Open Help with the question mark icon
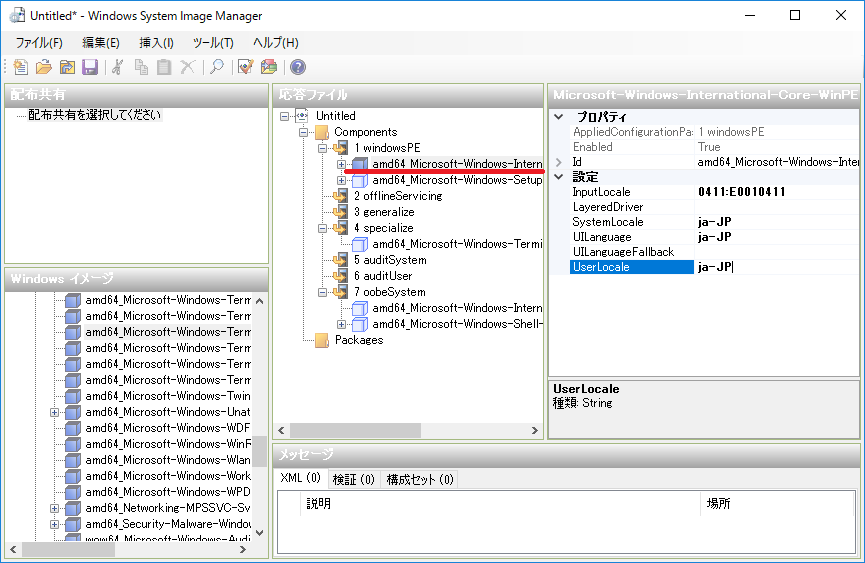Screen dimensions: 865x563 click(298, 67)
